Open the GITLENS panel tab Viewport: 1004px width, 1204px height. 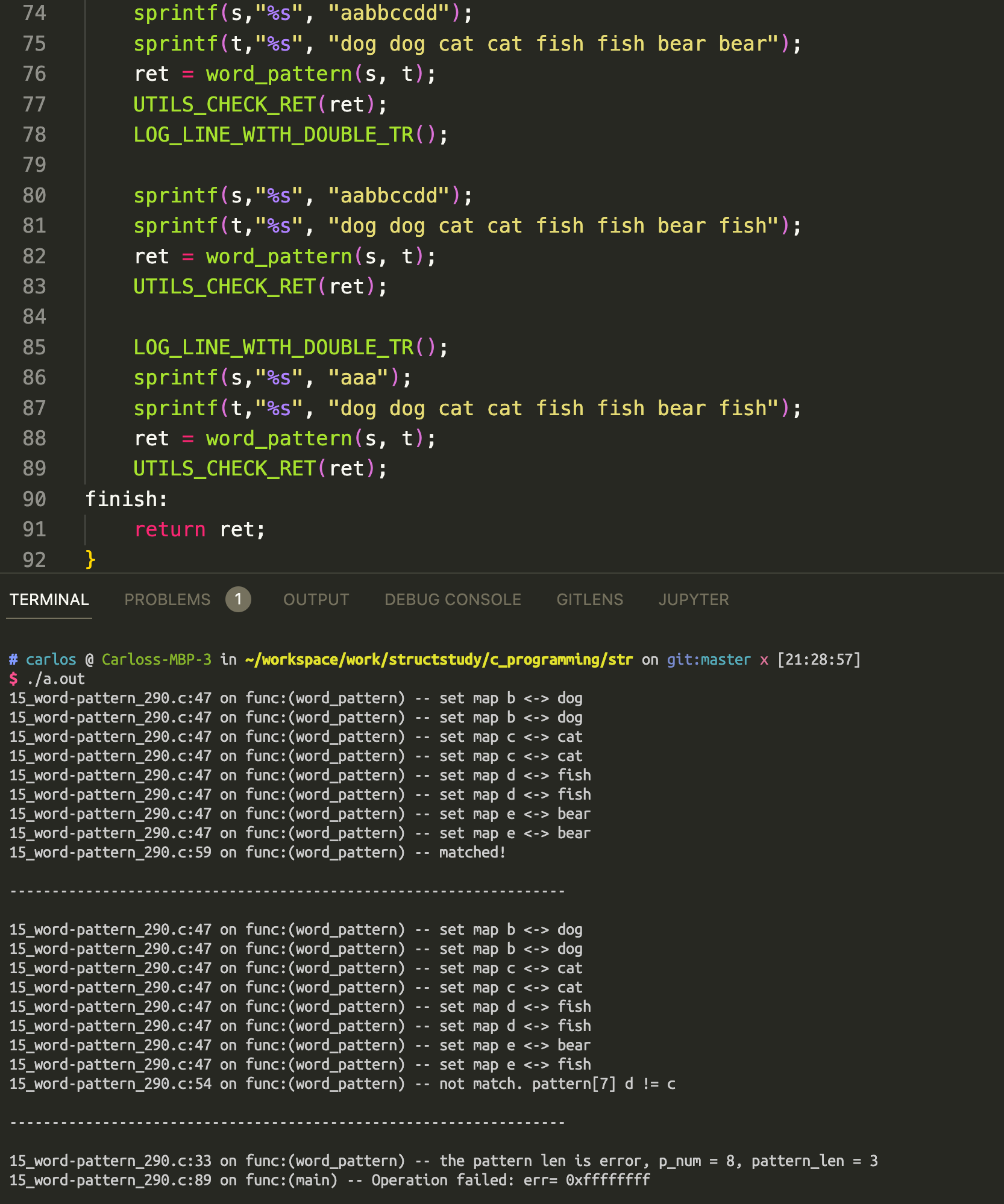(x=589, y=599)
